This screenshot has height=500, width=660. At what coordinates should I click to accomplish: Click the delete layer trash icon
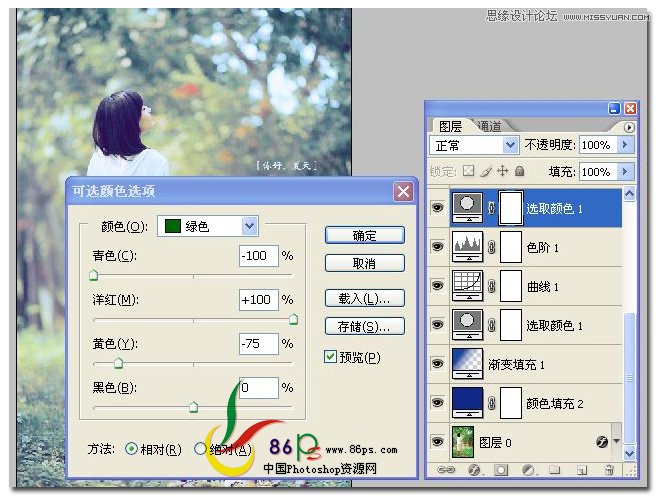[x=609, y=470]
